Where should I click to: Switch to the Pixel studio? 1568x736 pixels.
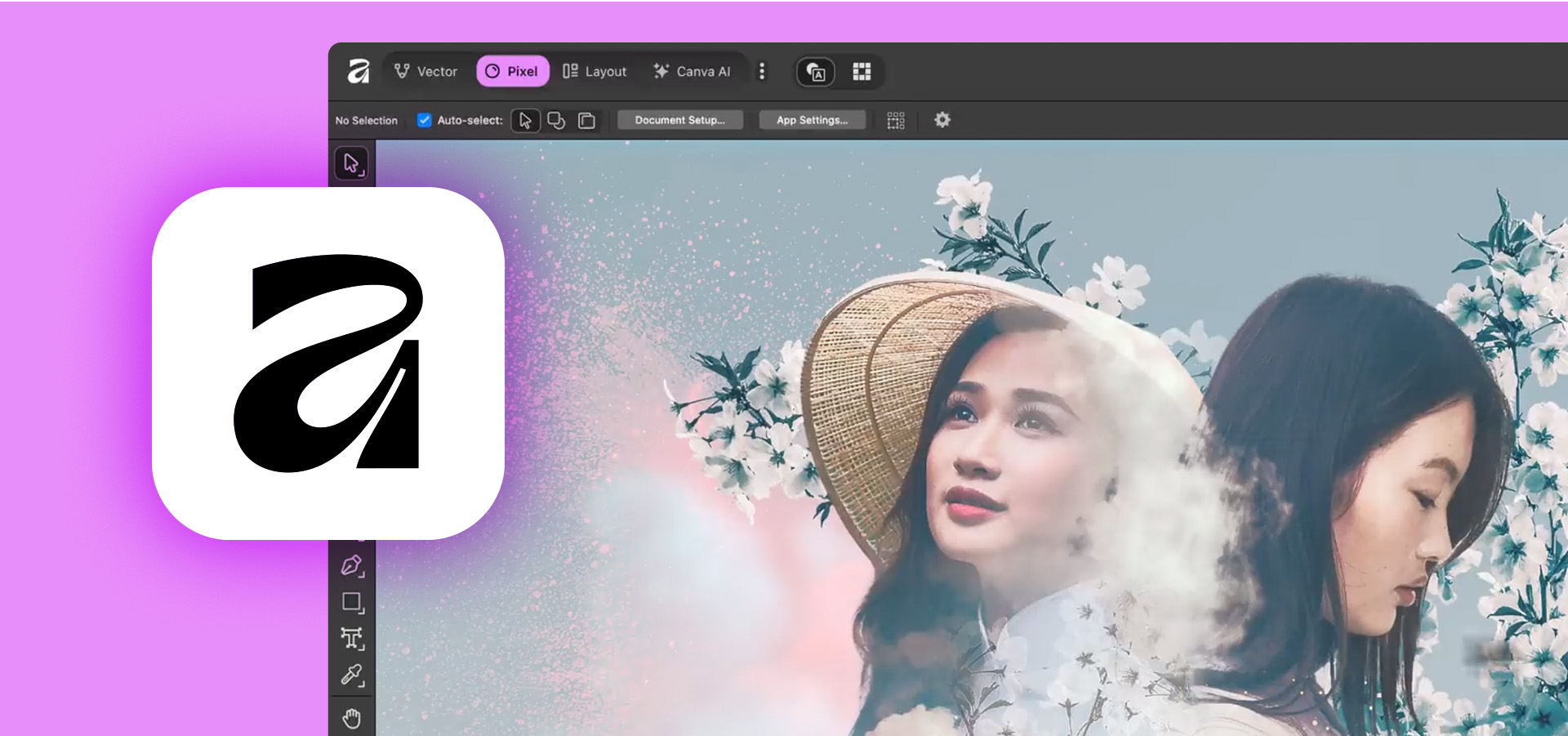click(x=512, y=72)
